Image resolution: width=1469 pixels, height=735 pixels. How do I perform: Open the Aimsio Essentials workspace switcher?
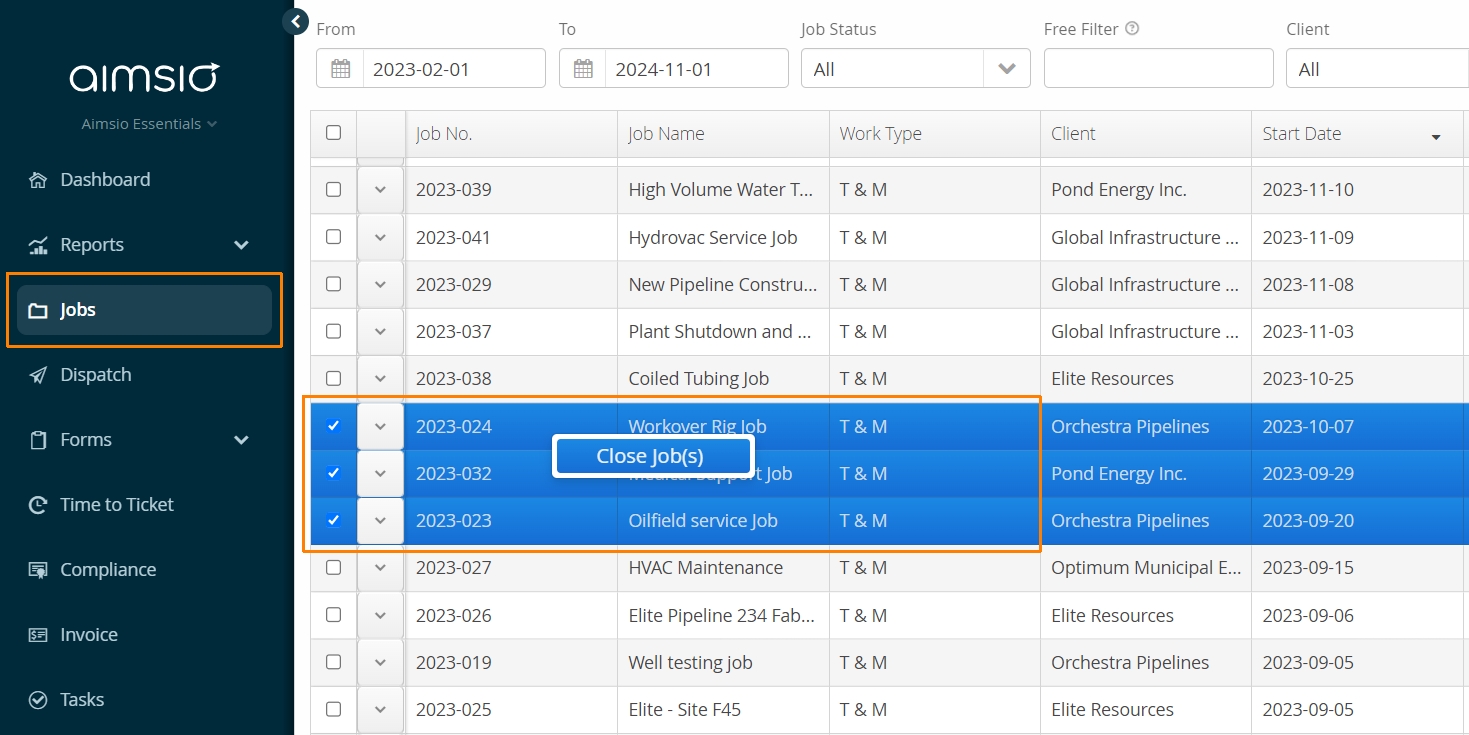149,124
